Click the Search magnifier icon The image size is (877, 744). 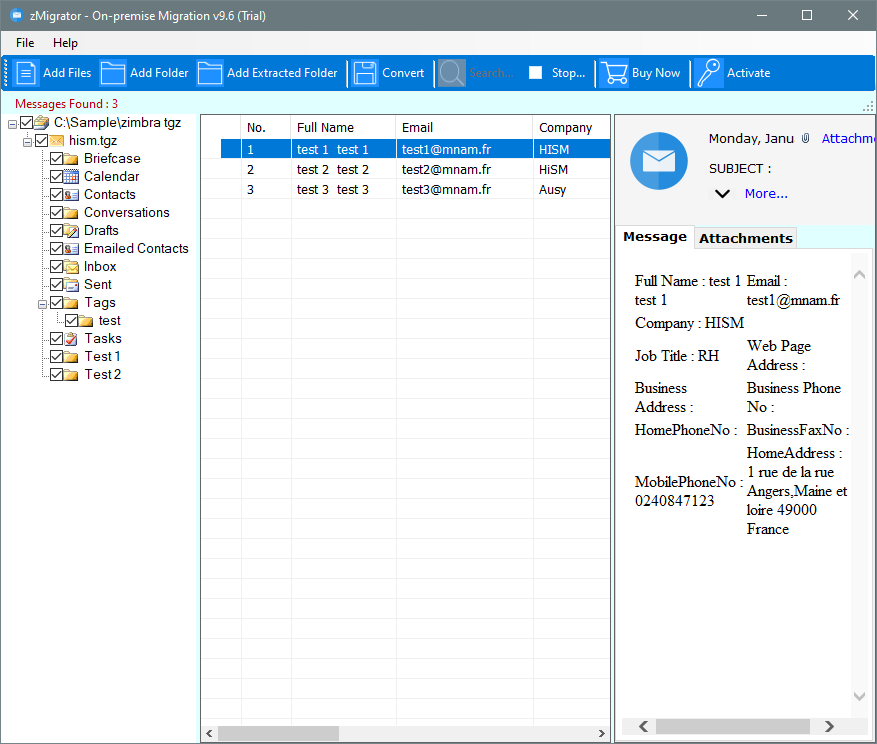pyautogui.click(x=451, y=73)
